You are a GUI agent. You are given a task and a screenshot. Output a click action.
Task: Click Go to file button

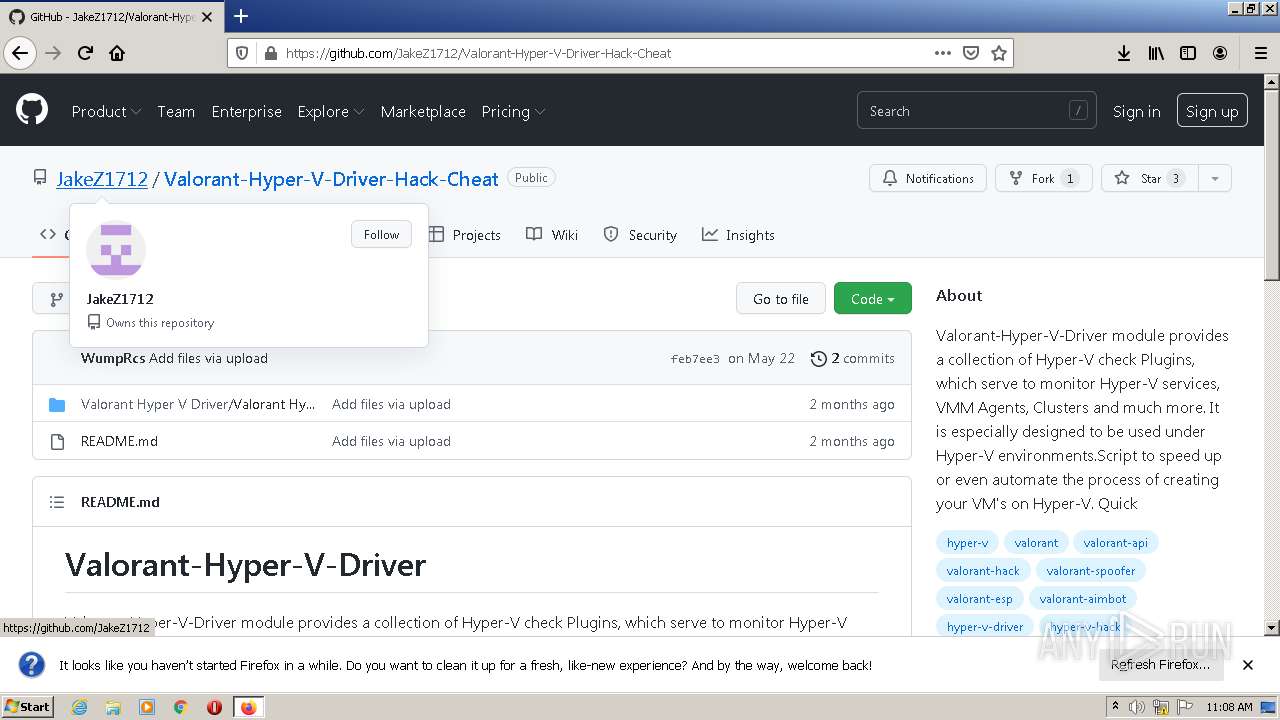click(781, 299)
